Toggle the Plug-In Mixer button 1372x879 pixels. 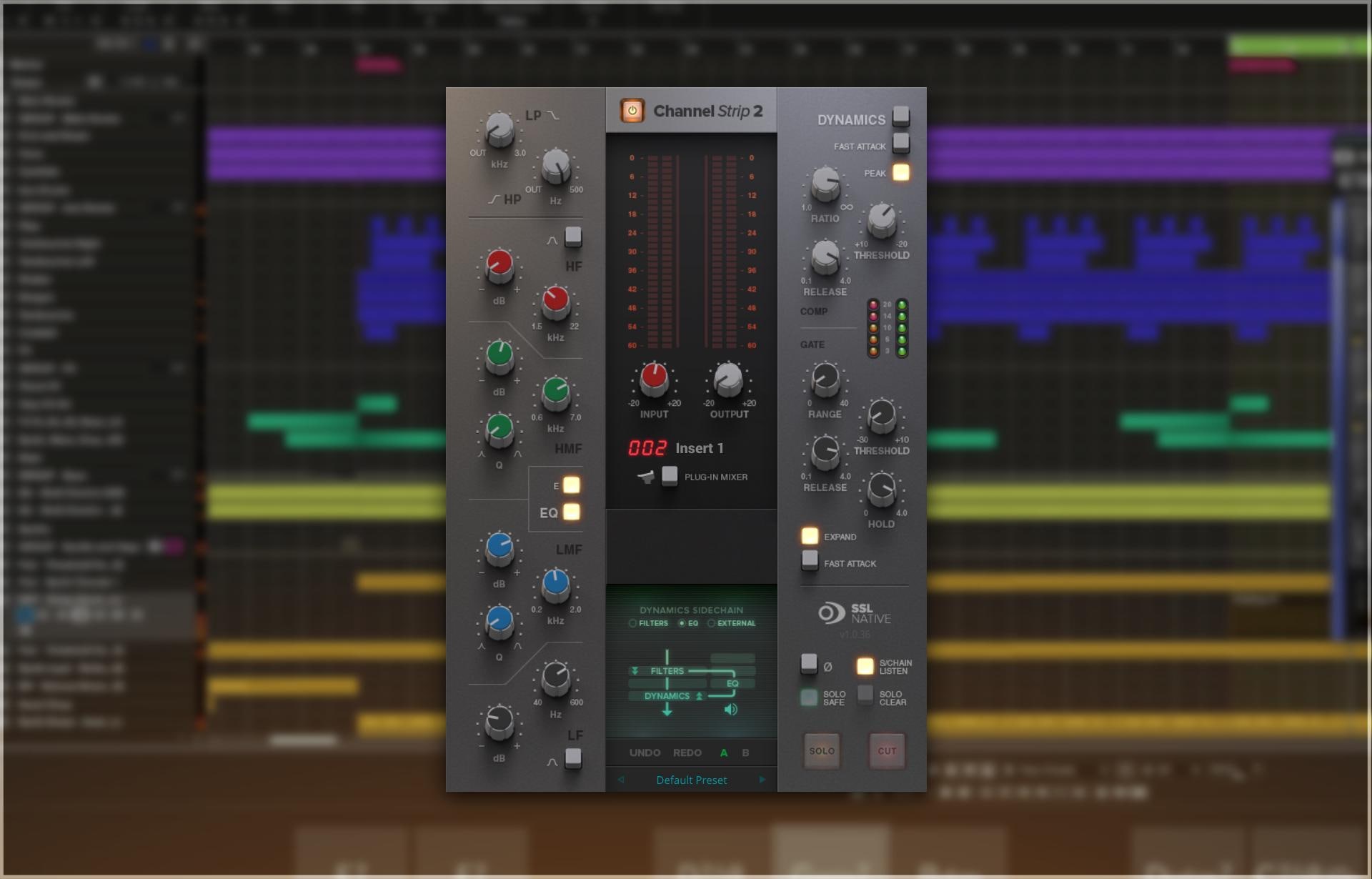coord(670,475)
